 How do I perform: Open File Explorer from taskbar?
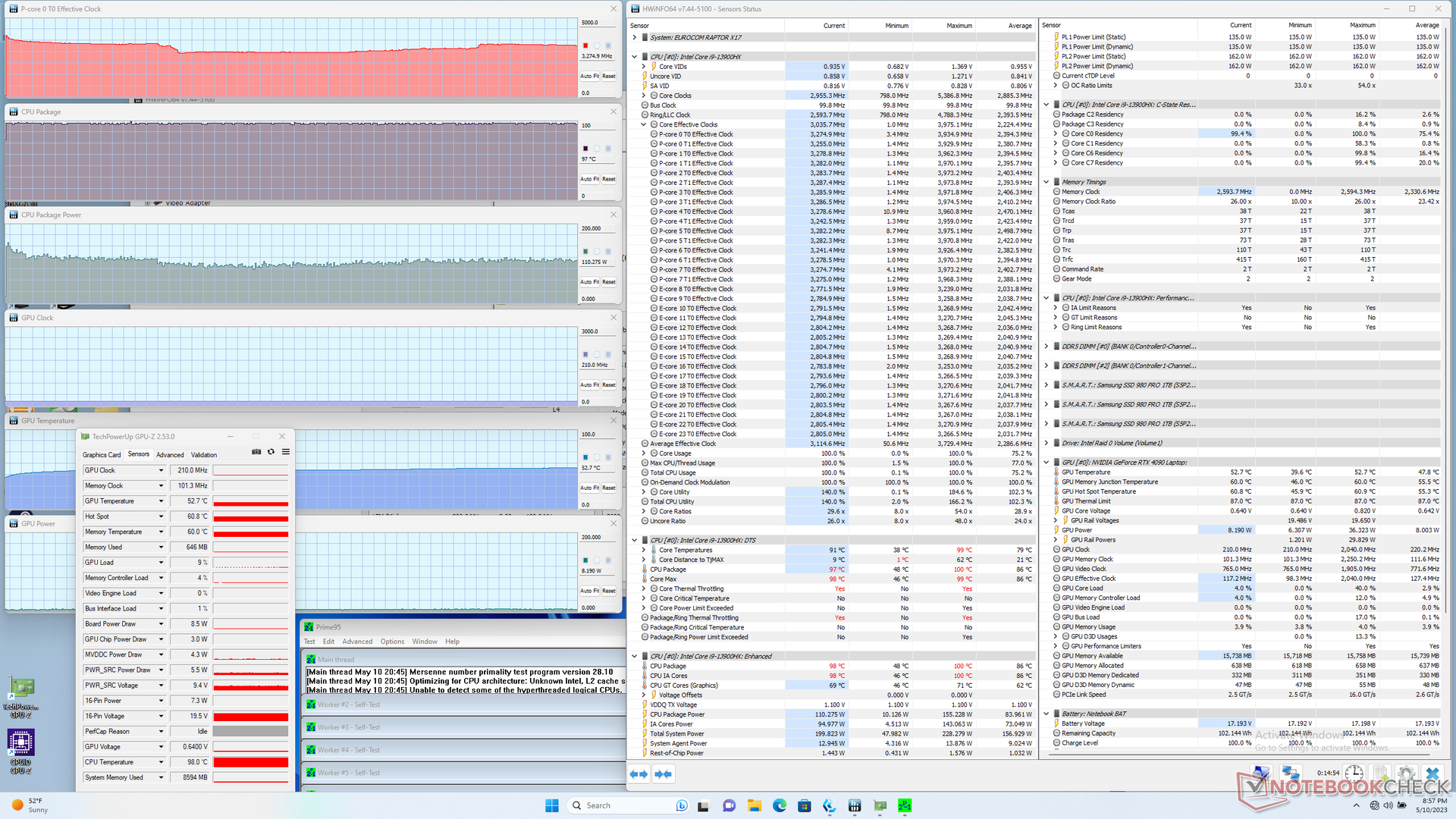754,805
